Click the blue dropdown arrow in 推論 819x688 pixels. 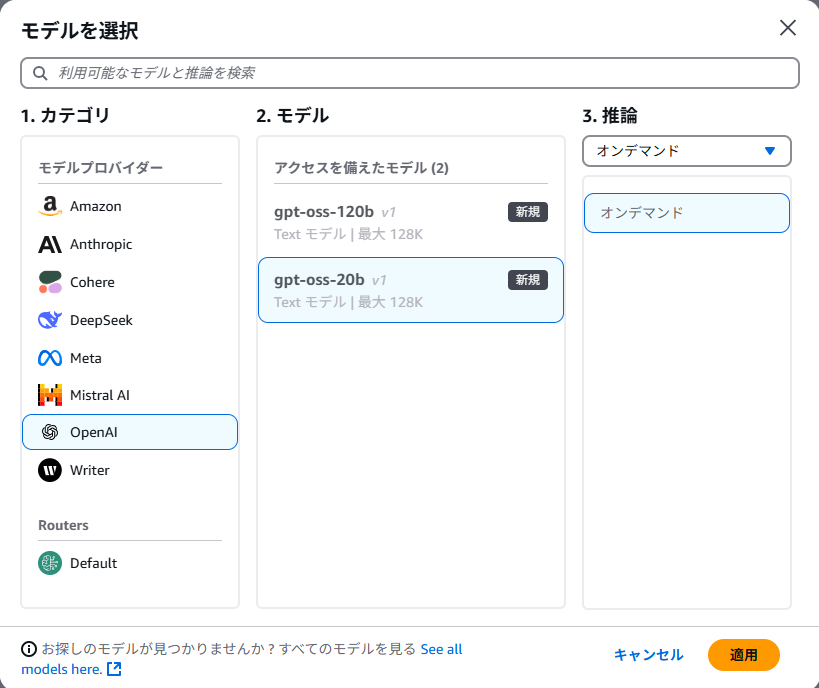[769, 151]
